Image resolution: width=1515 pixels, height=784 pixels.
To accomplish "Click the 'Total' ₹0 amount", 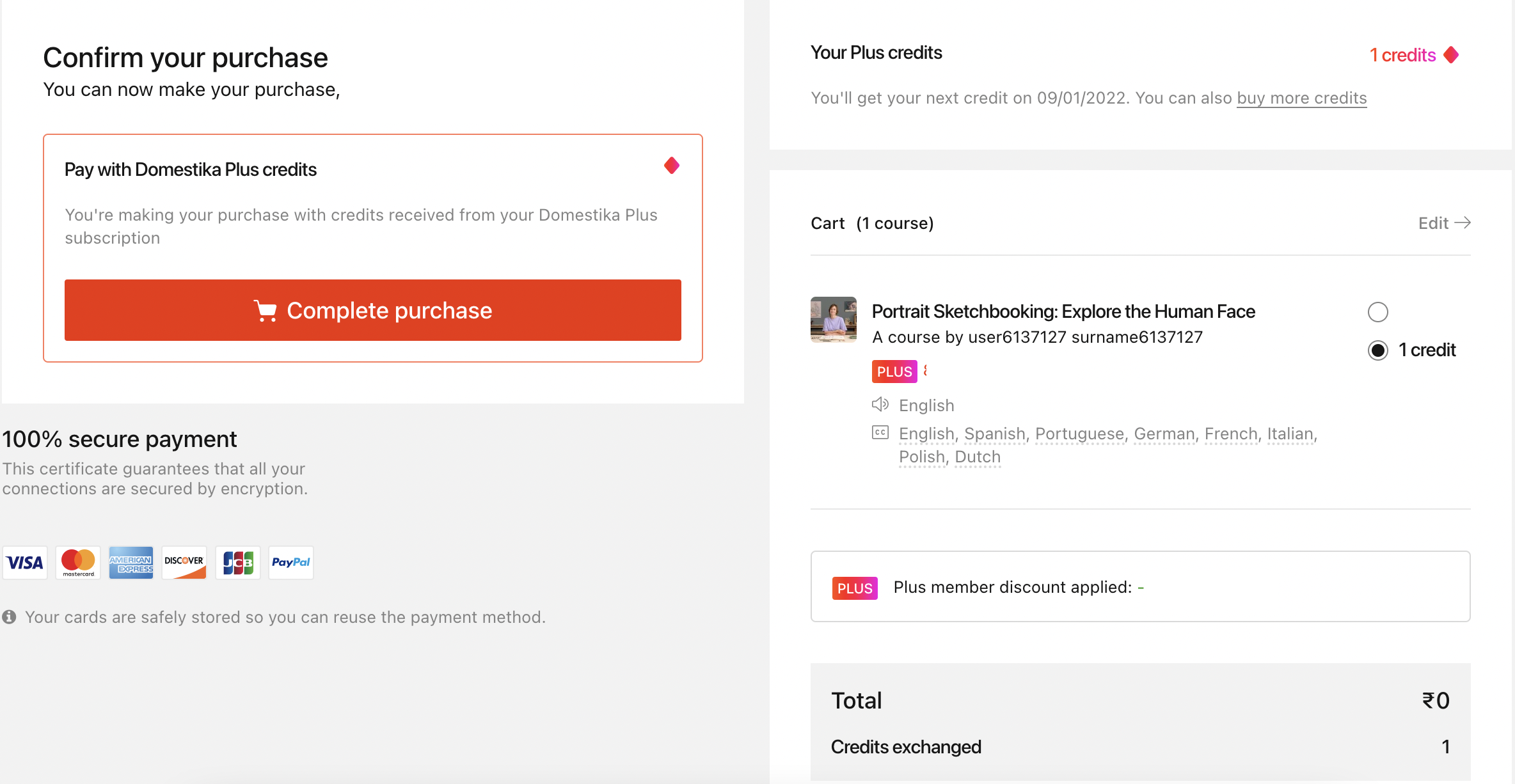I will click(x=1436, y=701).
